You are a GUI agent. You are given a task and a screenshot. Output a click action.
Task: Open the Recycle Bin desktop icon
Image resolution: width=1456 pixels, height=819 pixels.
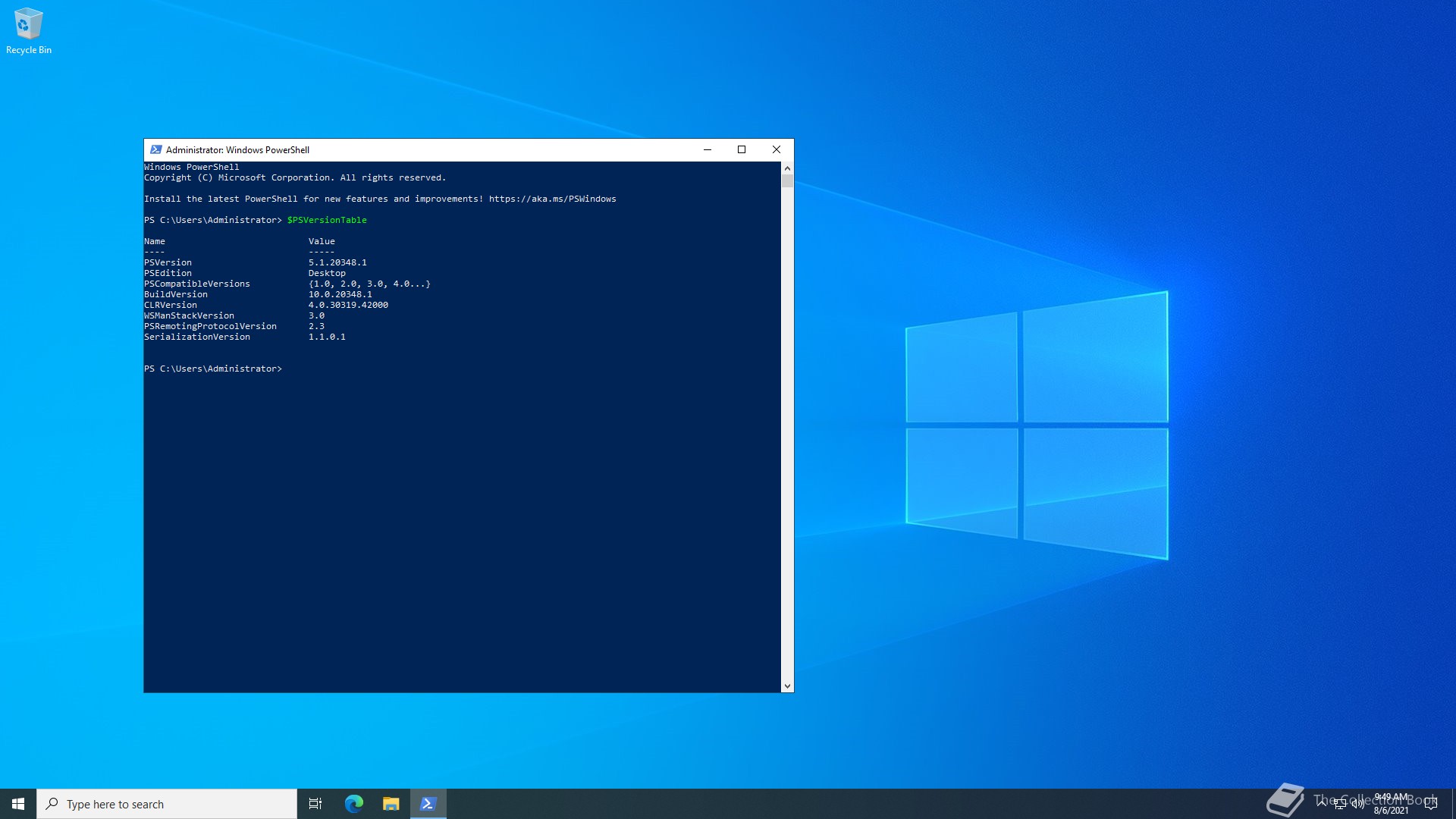tap(29, 31)
